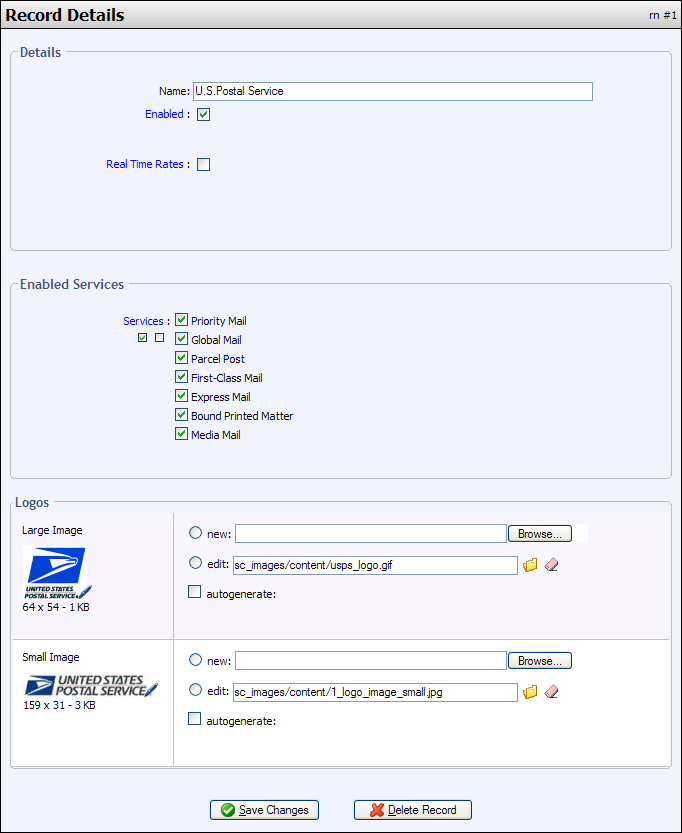The width and height of the screenshot is (682, 833).
Task: Click the Delete Record button
Action: 412,810
